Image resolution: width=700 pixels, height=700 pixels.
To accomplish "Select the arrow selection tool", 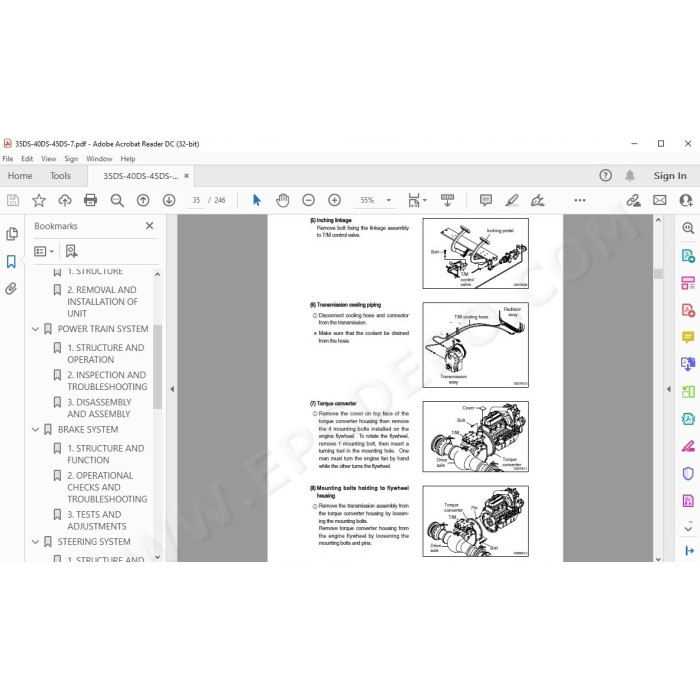I will click(256, 200).
